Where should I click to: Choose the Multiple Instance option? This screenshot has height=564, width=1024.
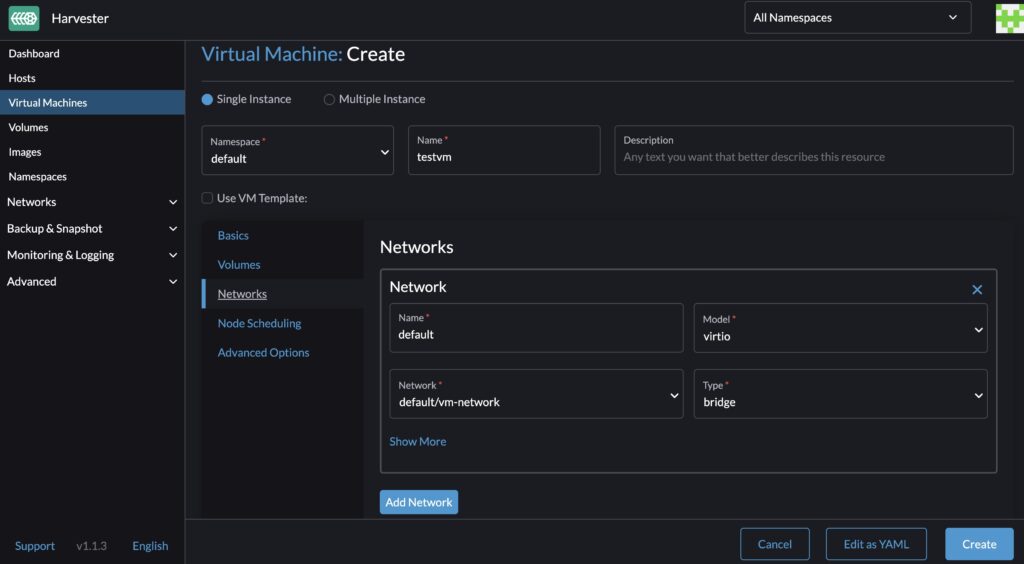[x=330, y=100]
